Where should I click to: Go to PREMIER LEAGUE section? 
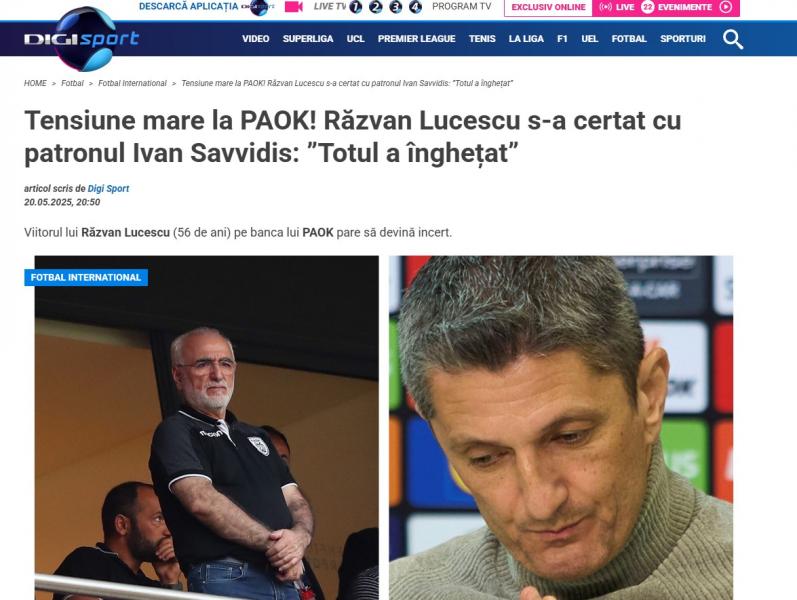tap(417, 39)
